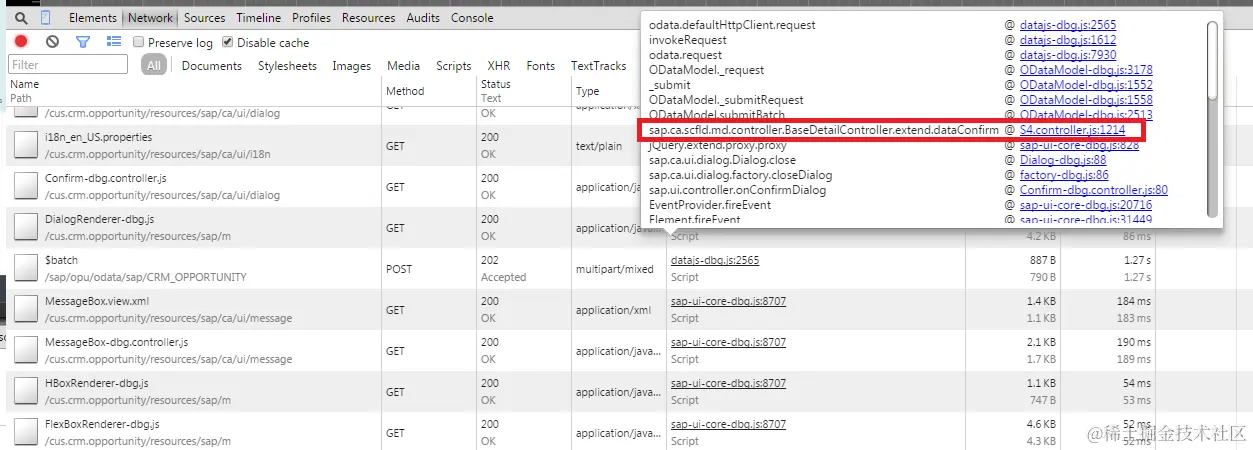Open datajs-dbg.js:2565 initiator in $batch row

coord(715,260)
